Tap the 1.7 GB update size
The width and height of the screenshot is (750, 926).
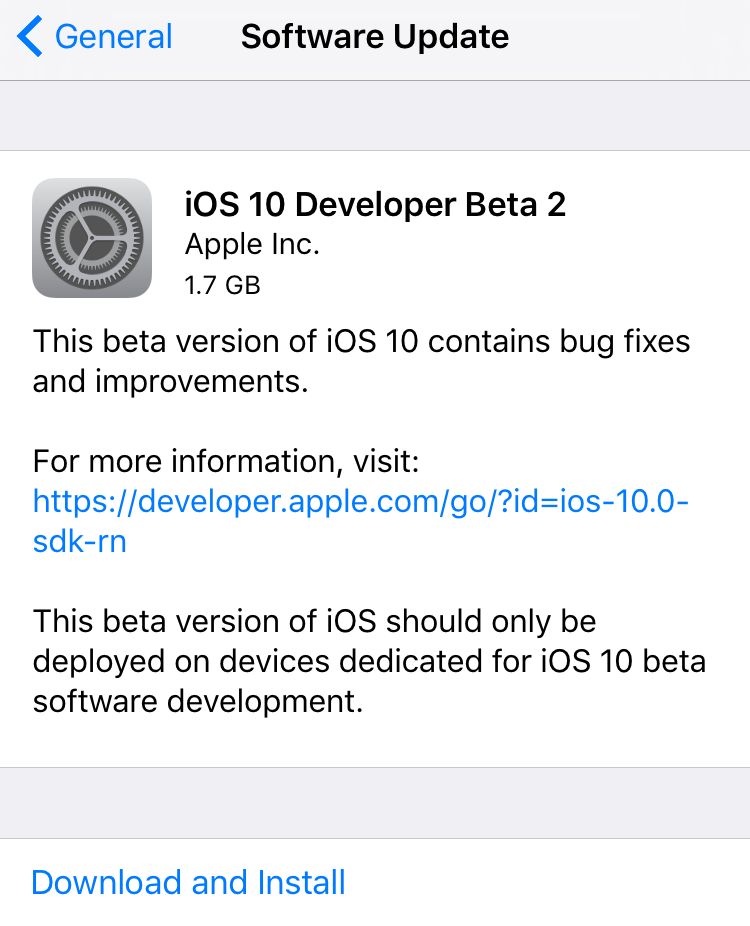(222, 285)
